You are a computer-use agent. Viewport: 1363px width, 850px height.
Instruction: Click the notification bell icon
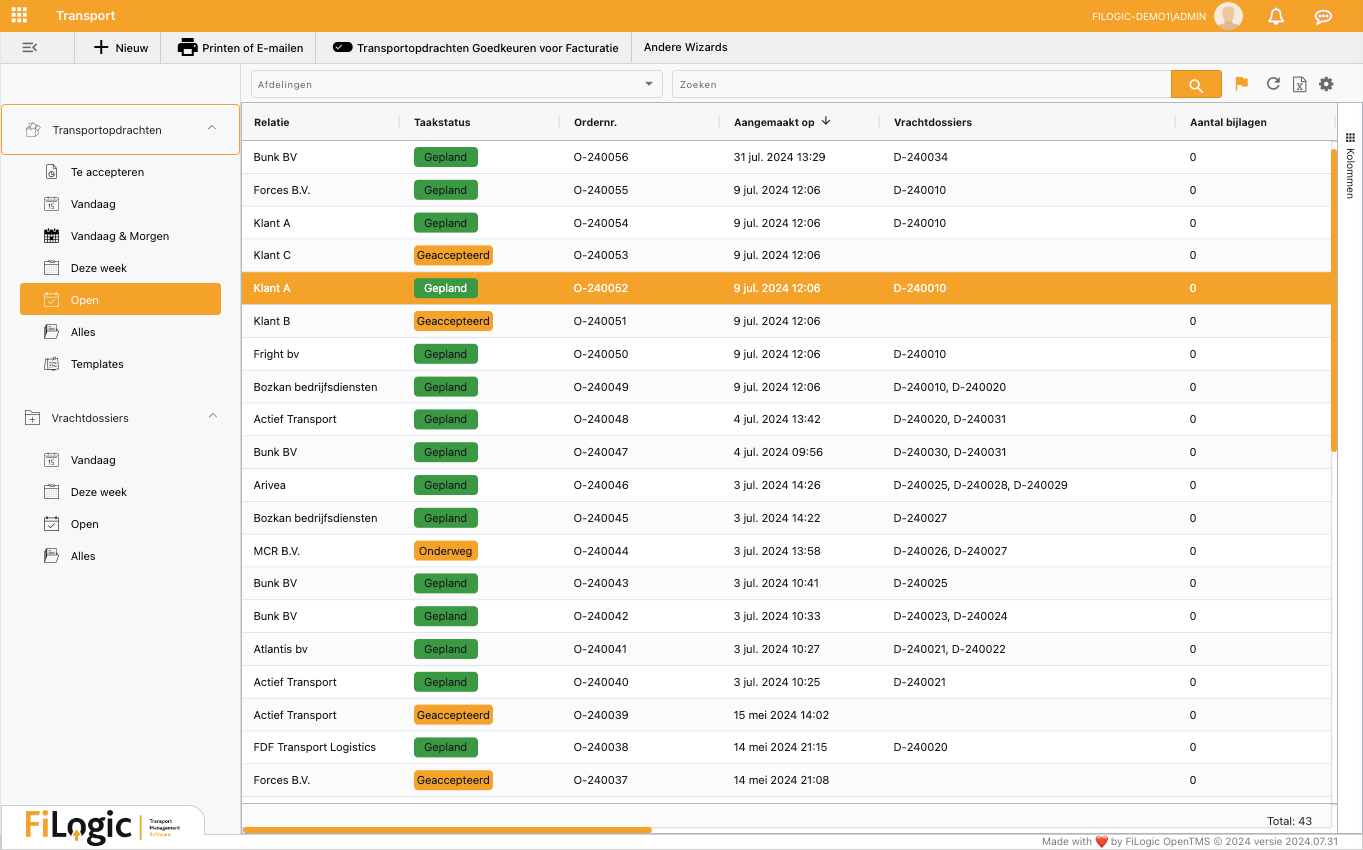tap(1276, 16)
